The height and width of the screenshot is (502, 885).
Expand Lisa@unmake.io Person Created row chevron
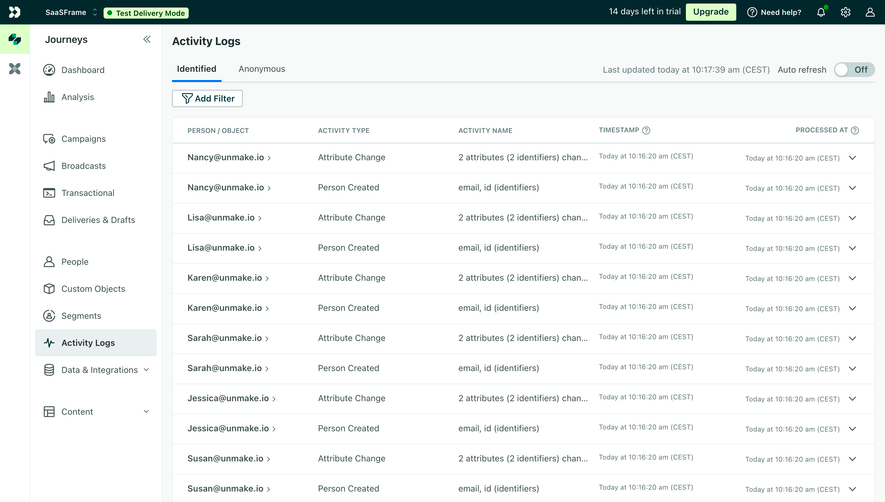tap(852, 248)
